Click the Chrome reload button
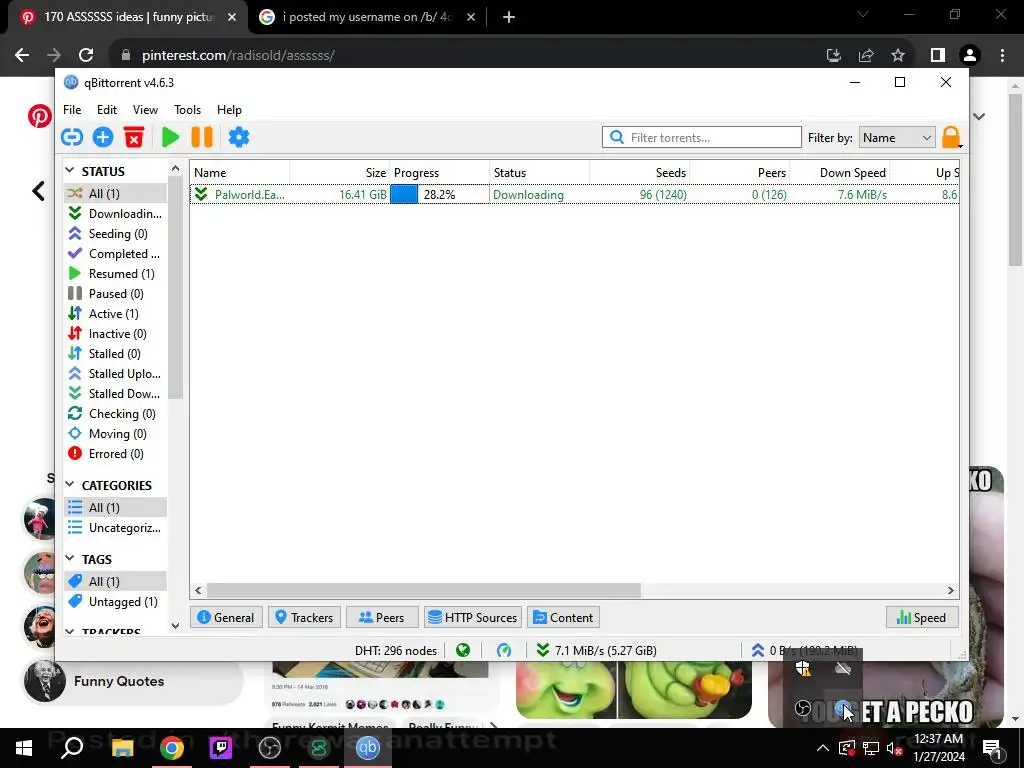 coord(86,56)
